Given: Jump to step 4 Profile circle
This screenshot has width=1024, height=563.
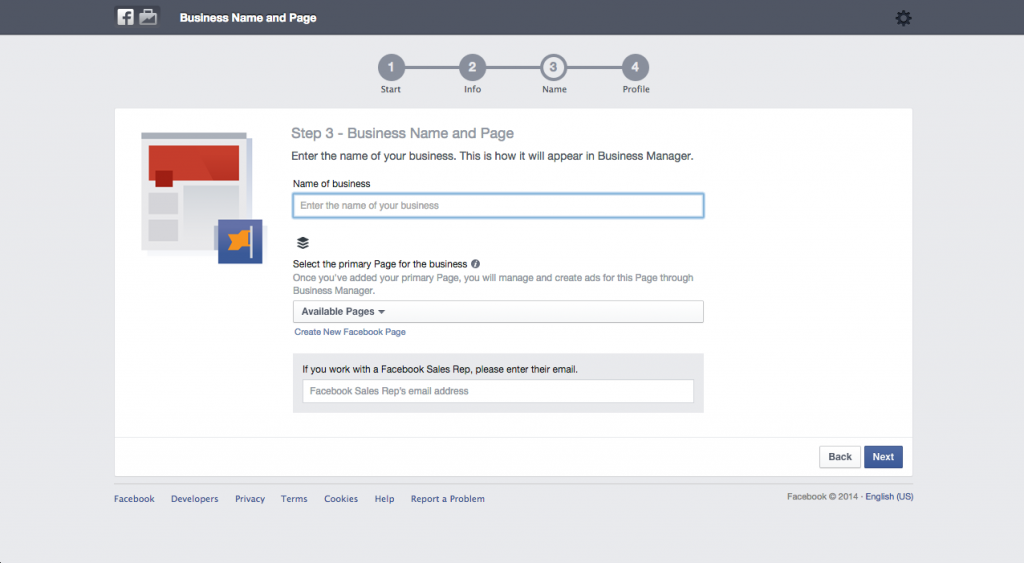Looking at the screenshot, I should point(635,67).
